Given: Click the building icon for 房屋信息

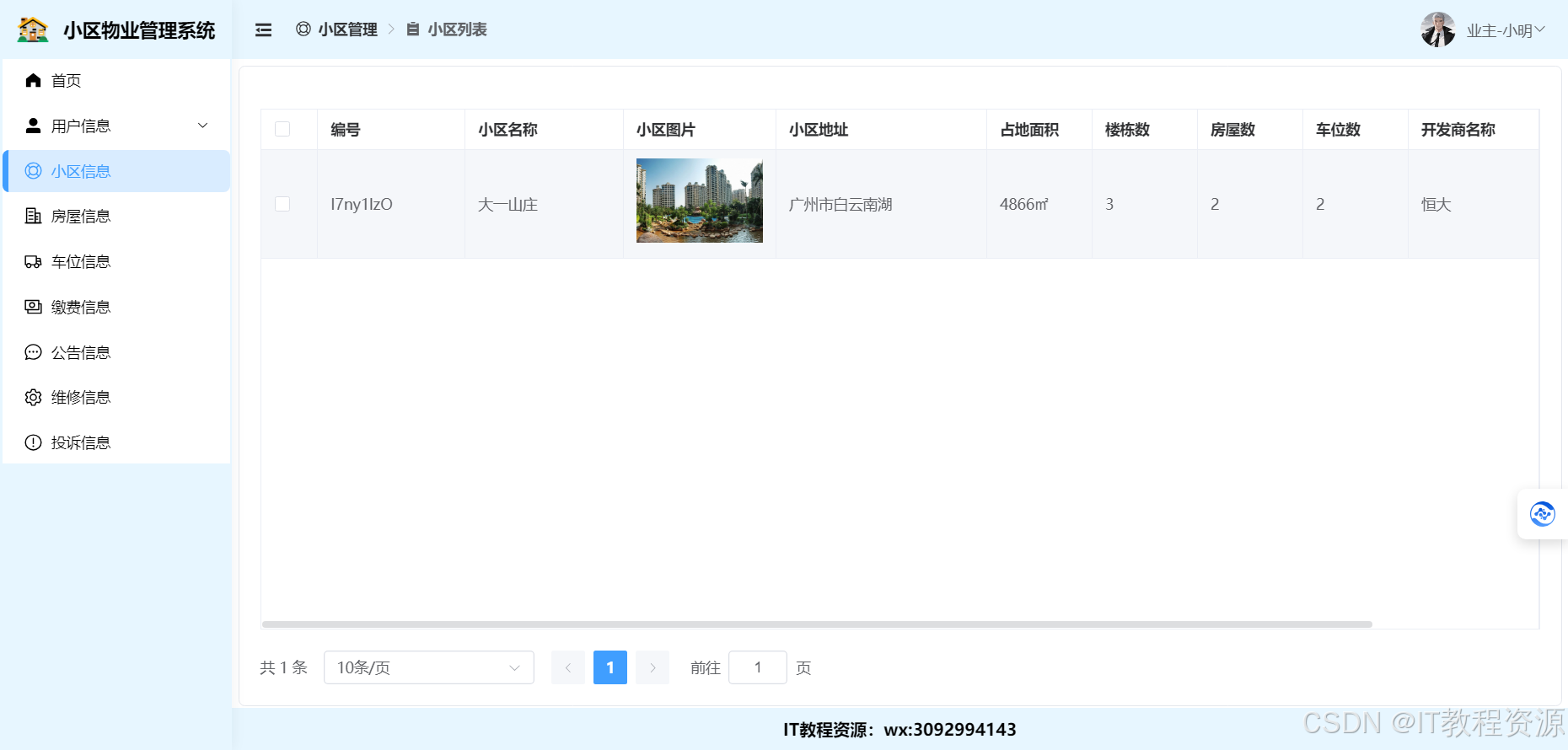Looking at the screenshot, I should point(33,216).
